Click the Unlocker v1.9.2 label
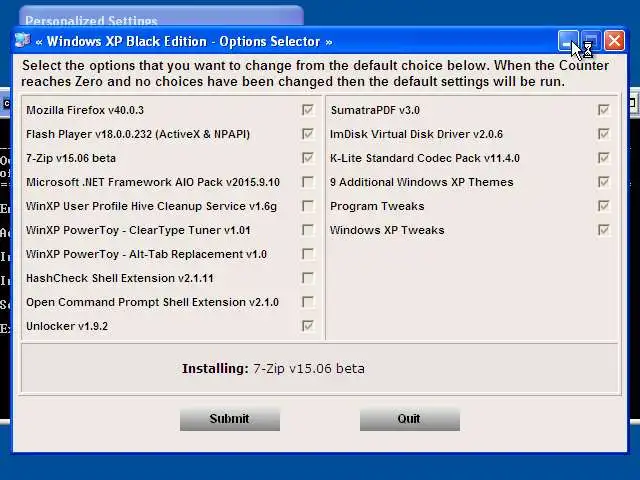640x480 pixels. pos(67,327)
